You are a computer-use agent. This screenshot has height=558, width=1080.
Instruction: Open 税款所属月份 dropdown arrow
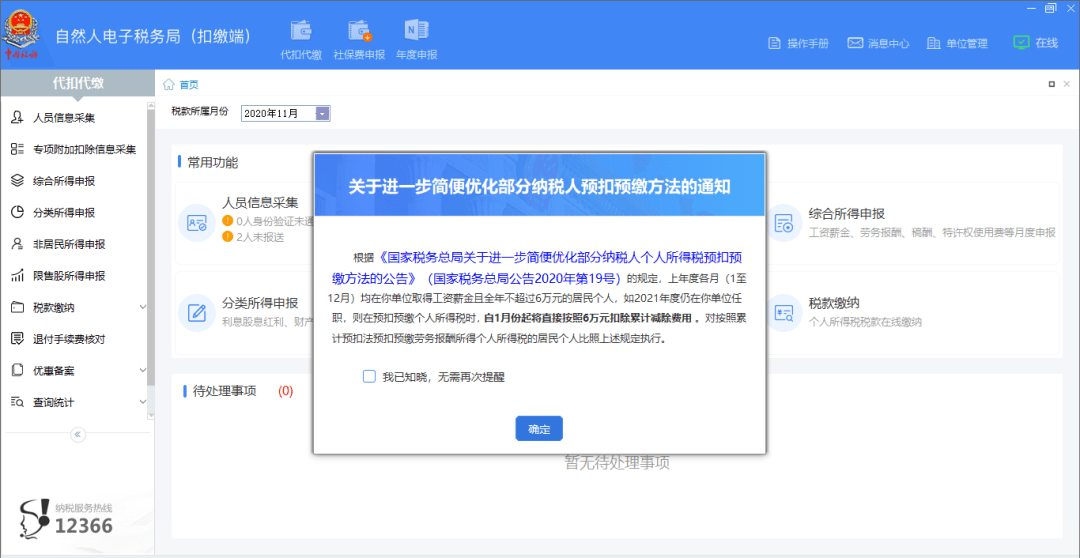coord(322,114)
